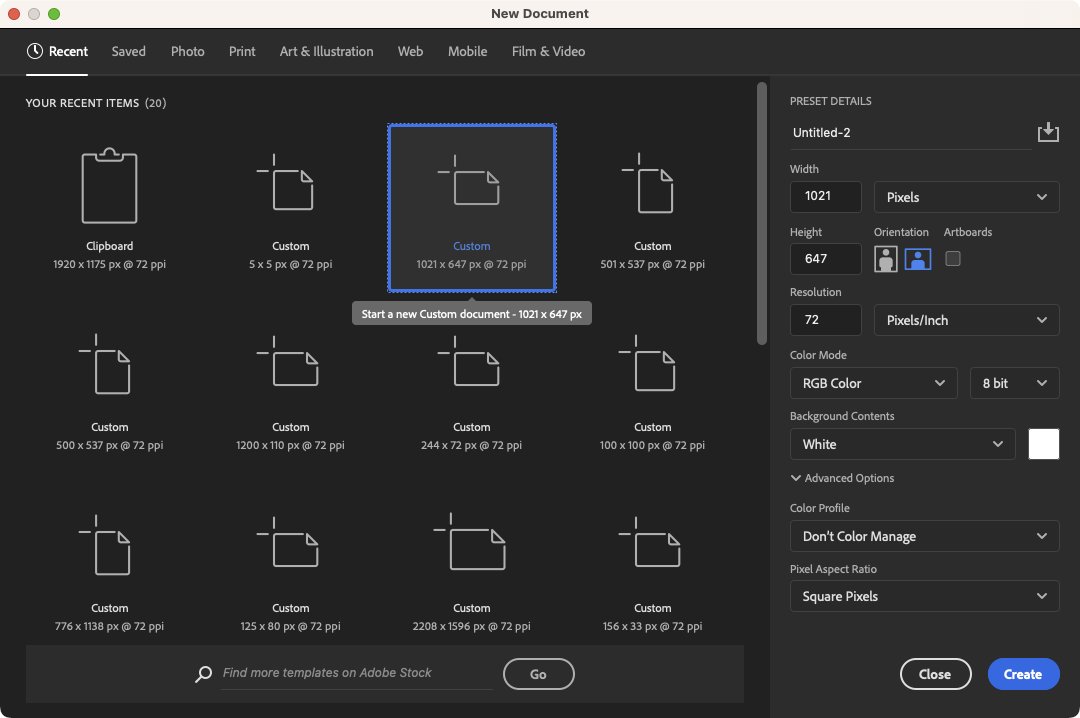Switch to the Saved tab
1080x718 pixels.
(129, 52)
